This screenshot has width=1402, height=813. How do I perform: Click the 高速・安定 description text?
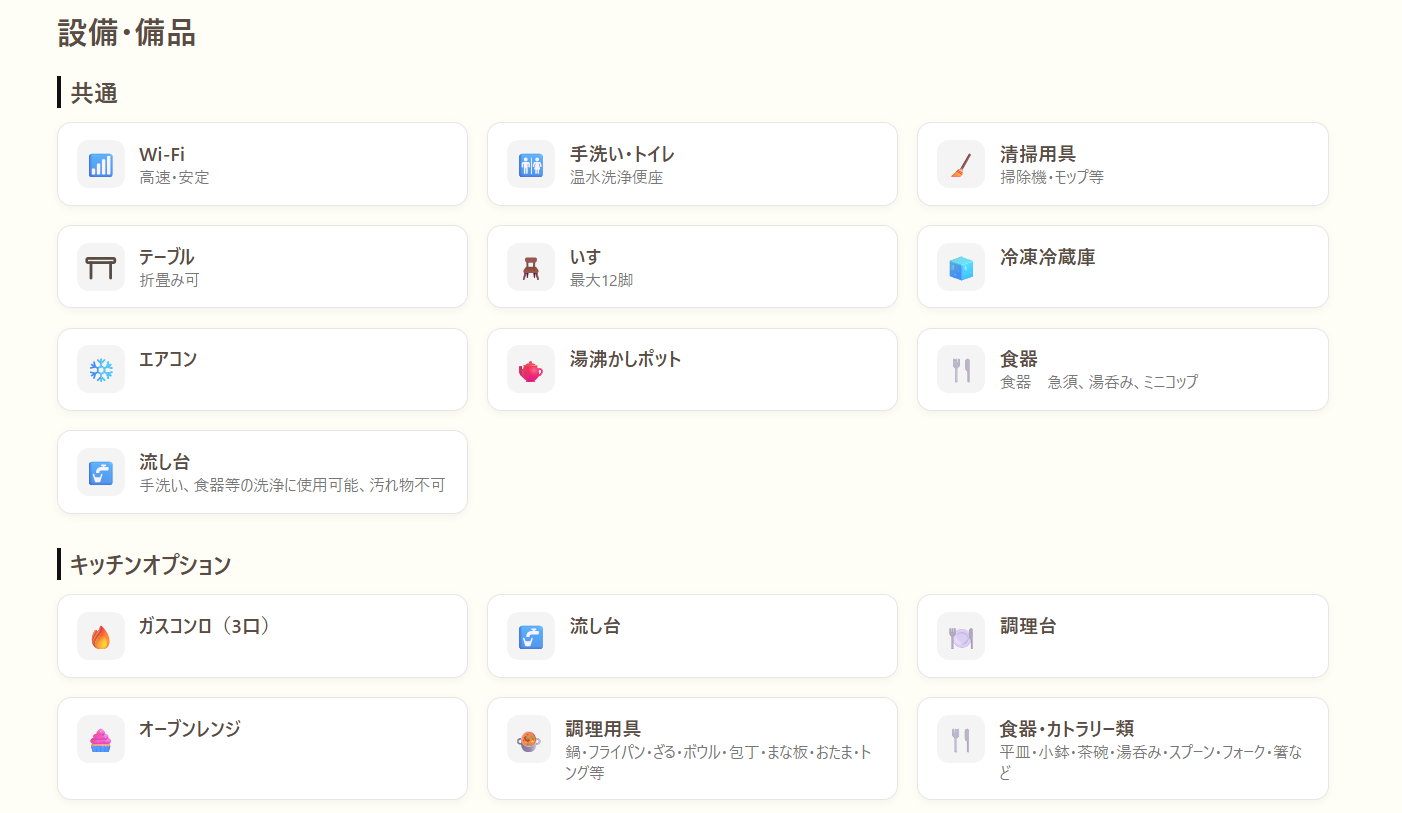[175, 178]
